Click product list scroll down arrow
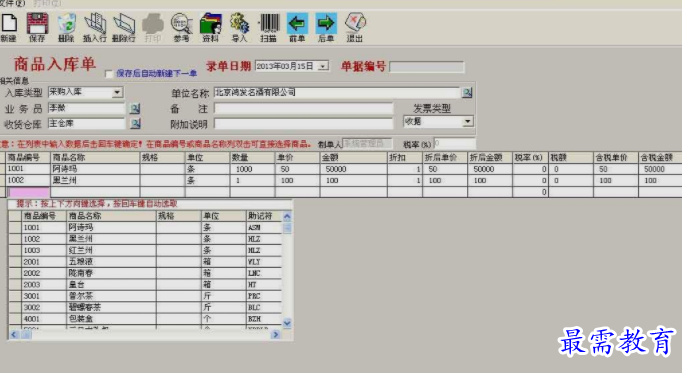682x373 pixels. pyautogui.click(x=287, y=323)
